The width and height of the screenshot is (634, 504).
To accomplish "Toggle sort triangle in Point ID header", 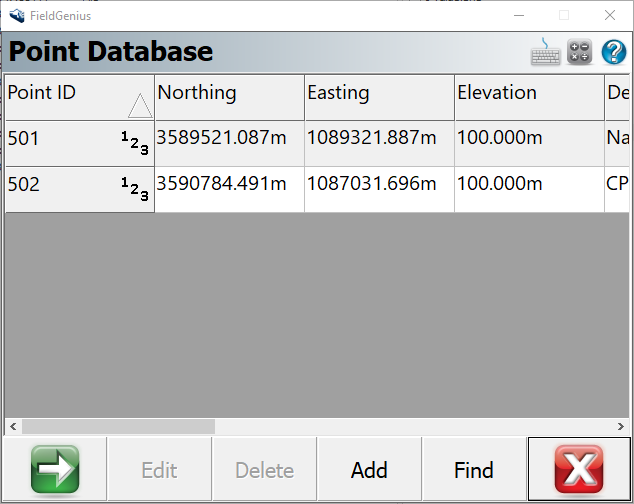I will pos(139,106).
